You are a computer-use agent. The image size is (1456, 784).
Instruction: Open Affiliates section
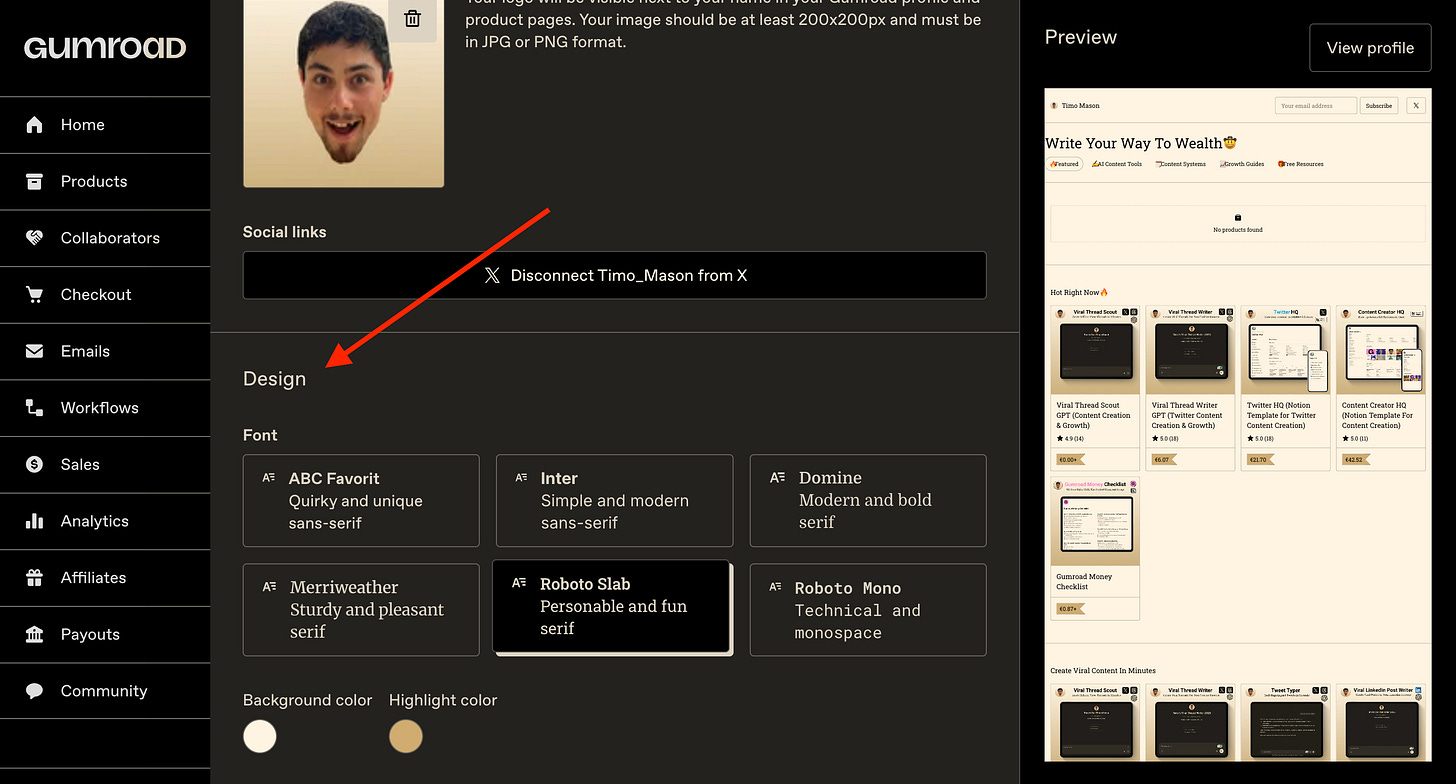click(105, 577)
